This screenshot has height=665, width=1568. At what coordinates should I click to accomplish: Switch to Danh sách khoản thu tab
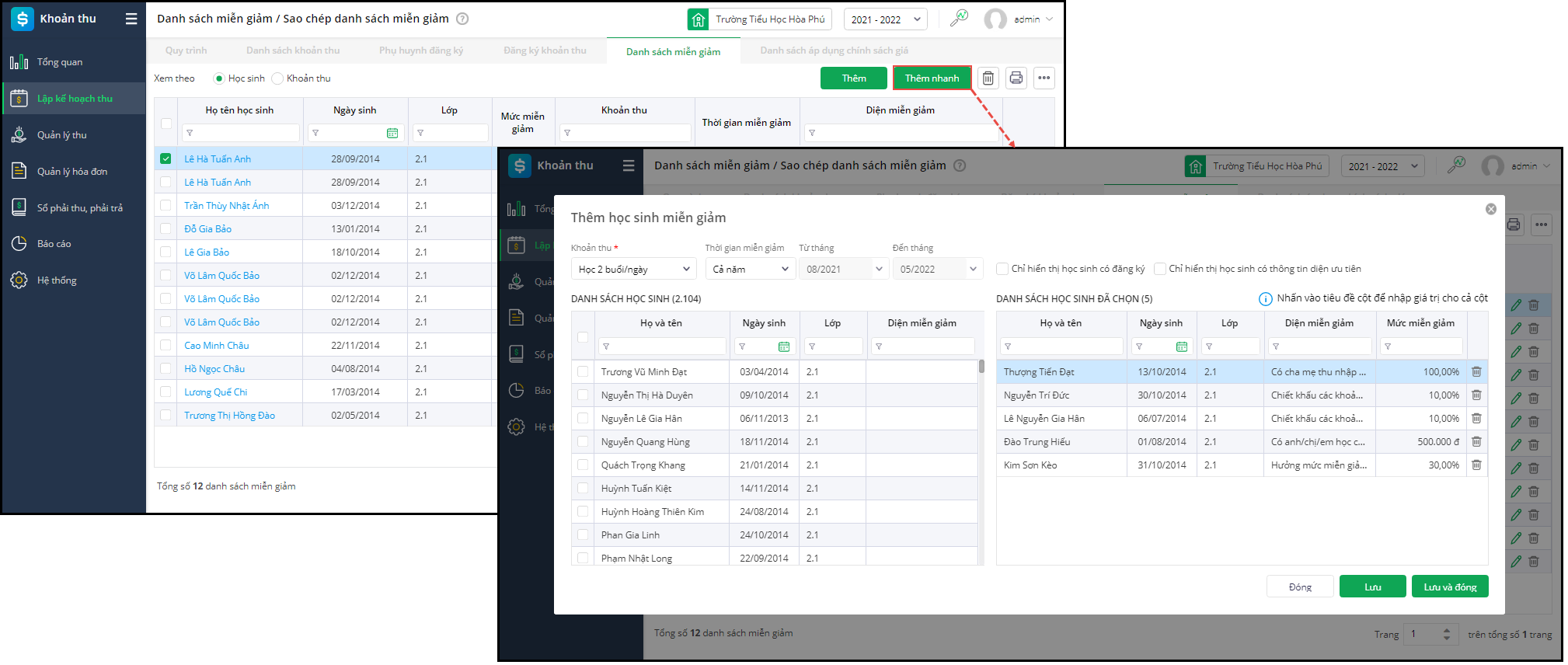293,50
